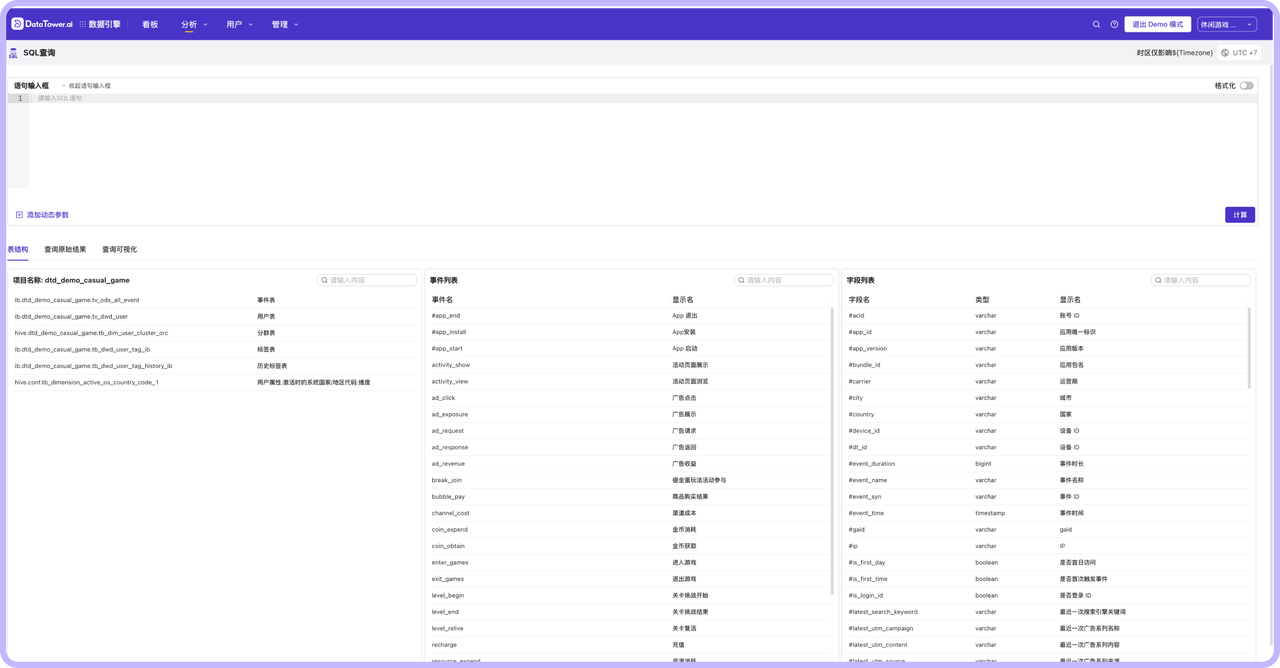Viewport: 1280px width, 668px height.
Task: Click search icon in 事件列表 search box
Action: (741, 281)
